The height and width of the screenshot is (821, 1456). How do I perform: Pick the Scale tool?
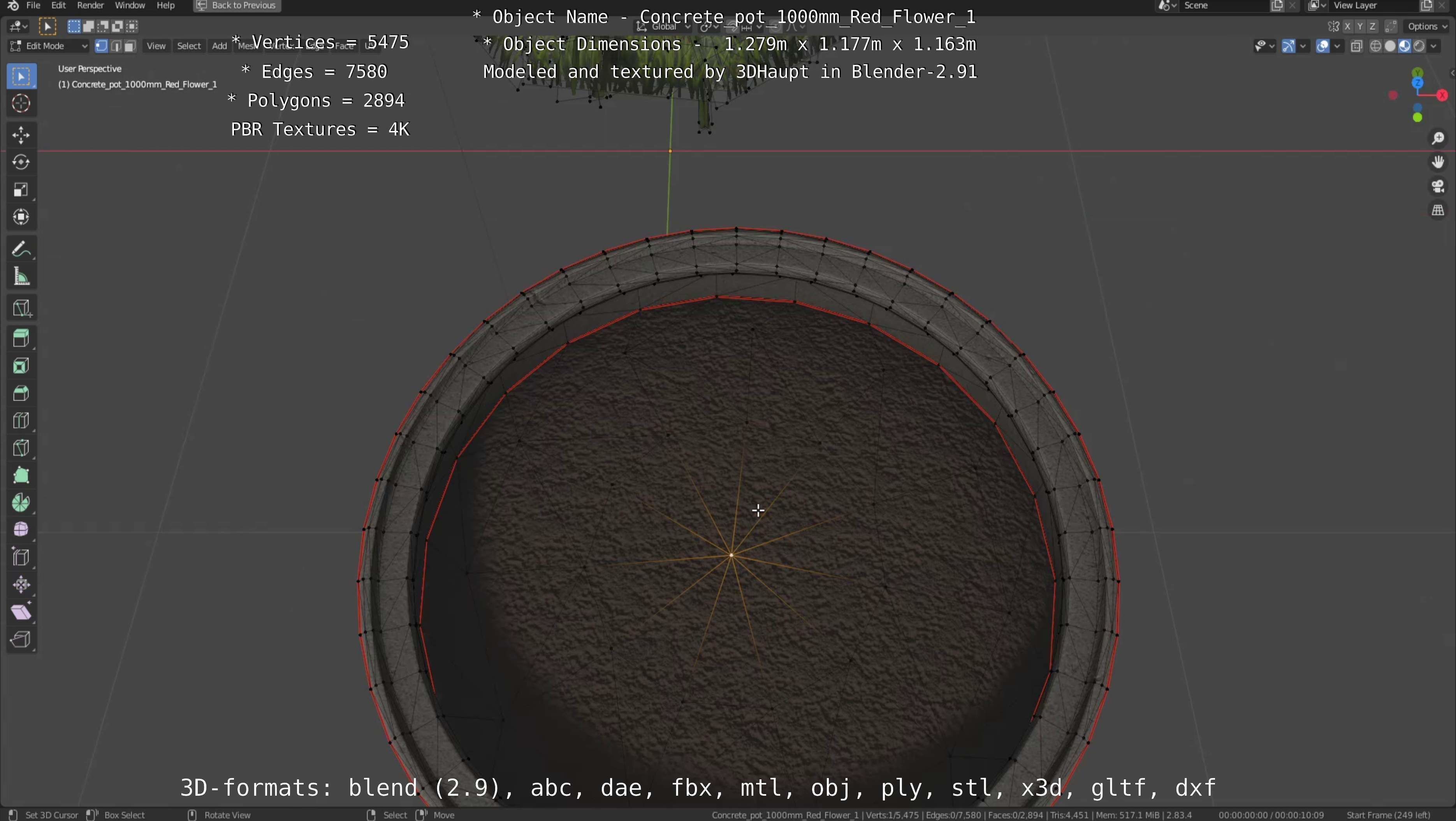[21, 189]
